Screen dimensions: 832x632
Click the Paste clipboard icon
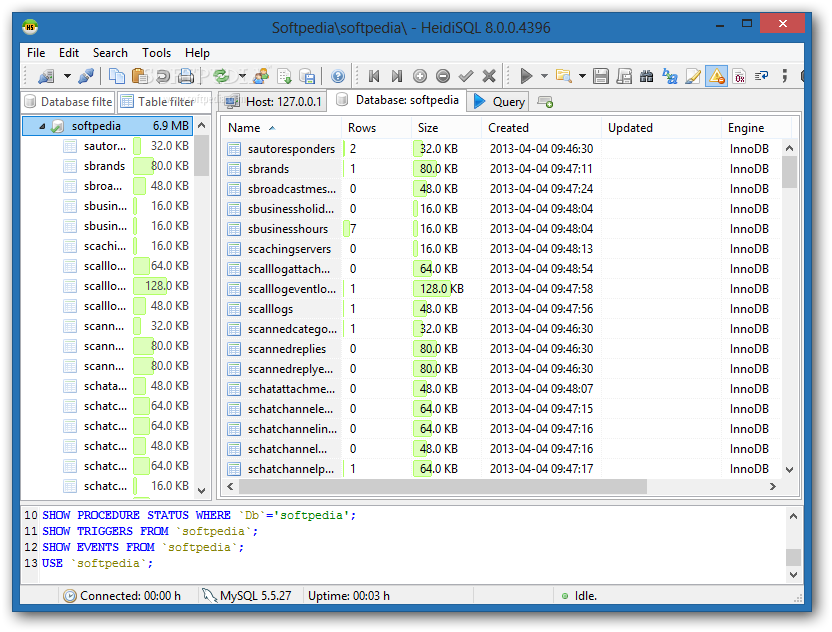pos(140,76)
